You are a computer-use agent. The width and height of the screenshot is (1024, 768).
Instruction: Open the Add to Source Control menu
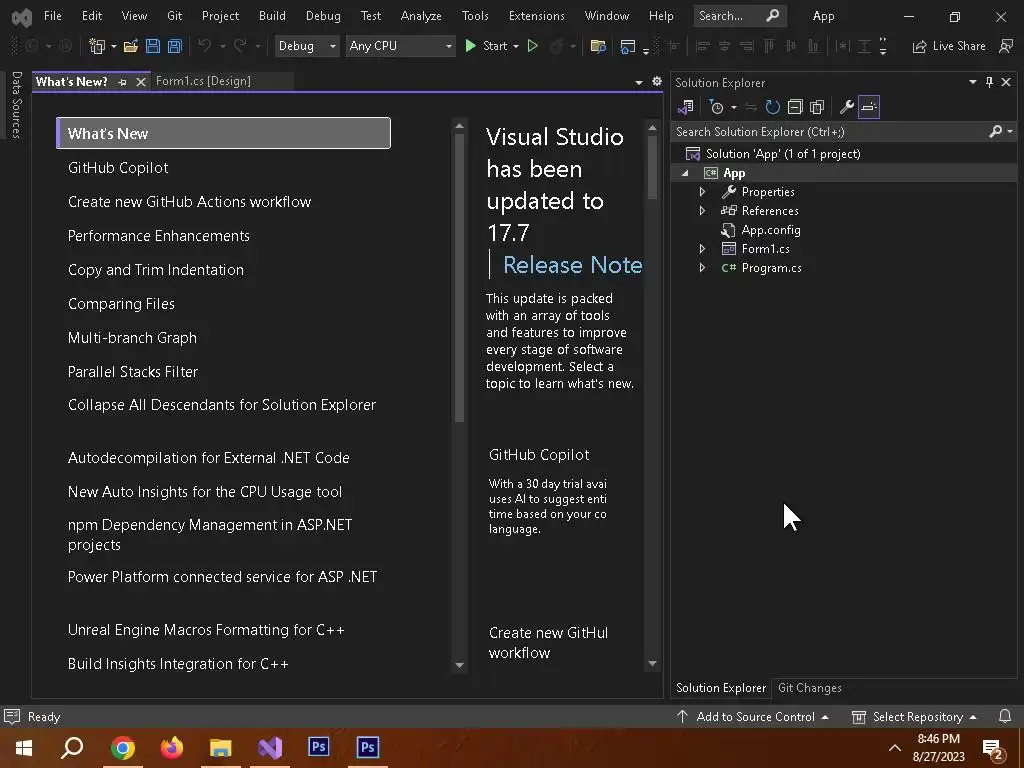tap(752, 716)
